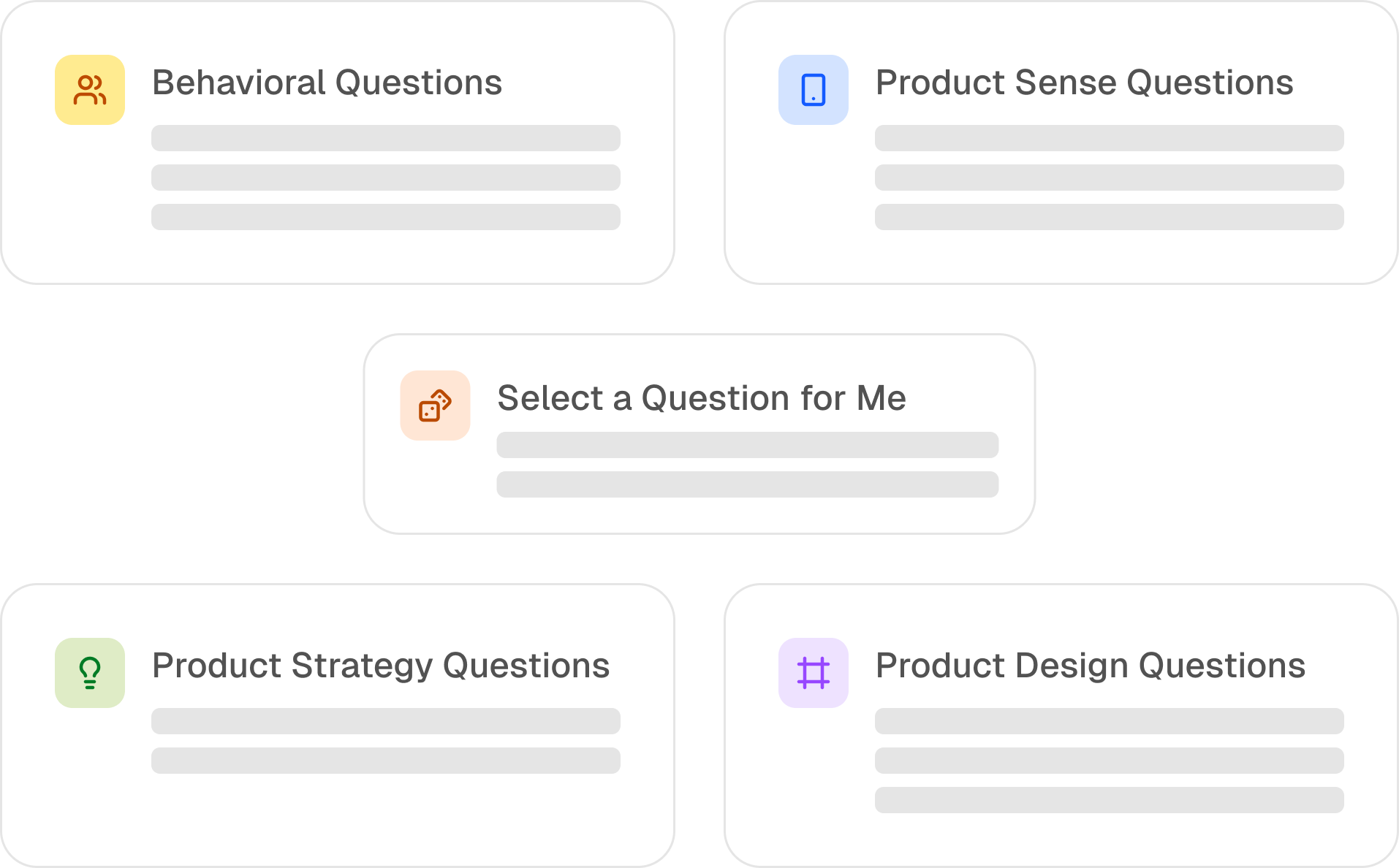The height and width of the screenshot is (868, 1399).
Task: Click middle placeholder line under Product Sense
Action: pyautogui.click(x=1109, y=178)
